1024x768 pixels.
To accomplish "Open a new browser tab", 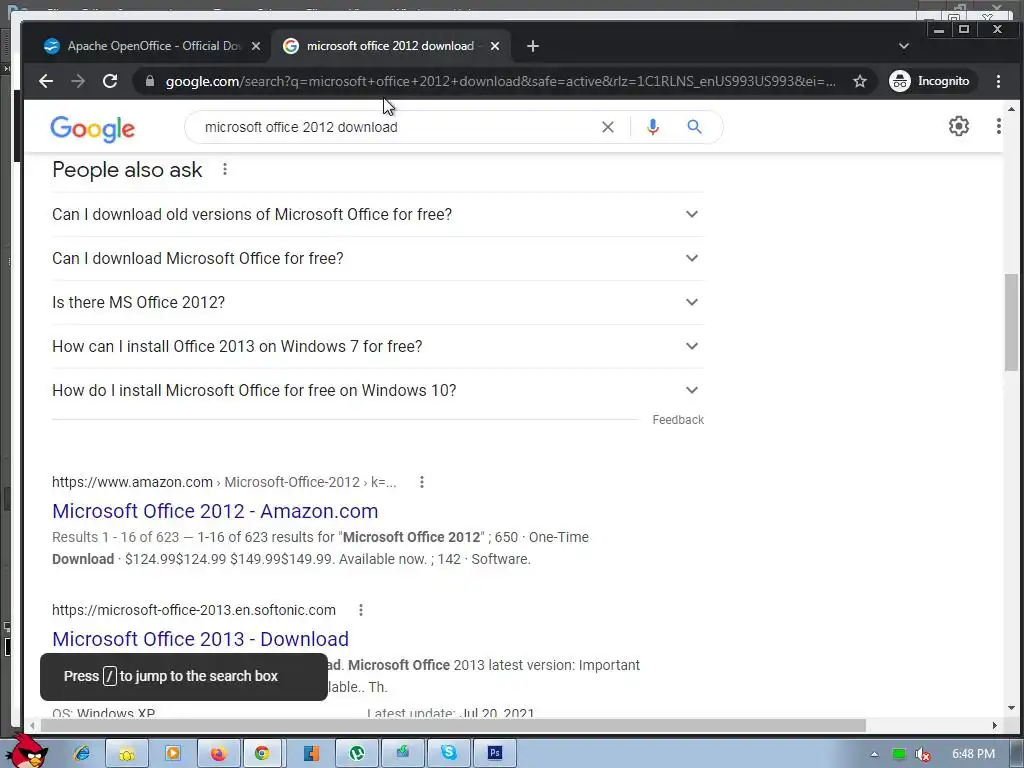I will pyautogui.click(x=532, y=46).
